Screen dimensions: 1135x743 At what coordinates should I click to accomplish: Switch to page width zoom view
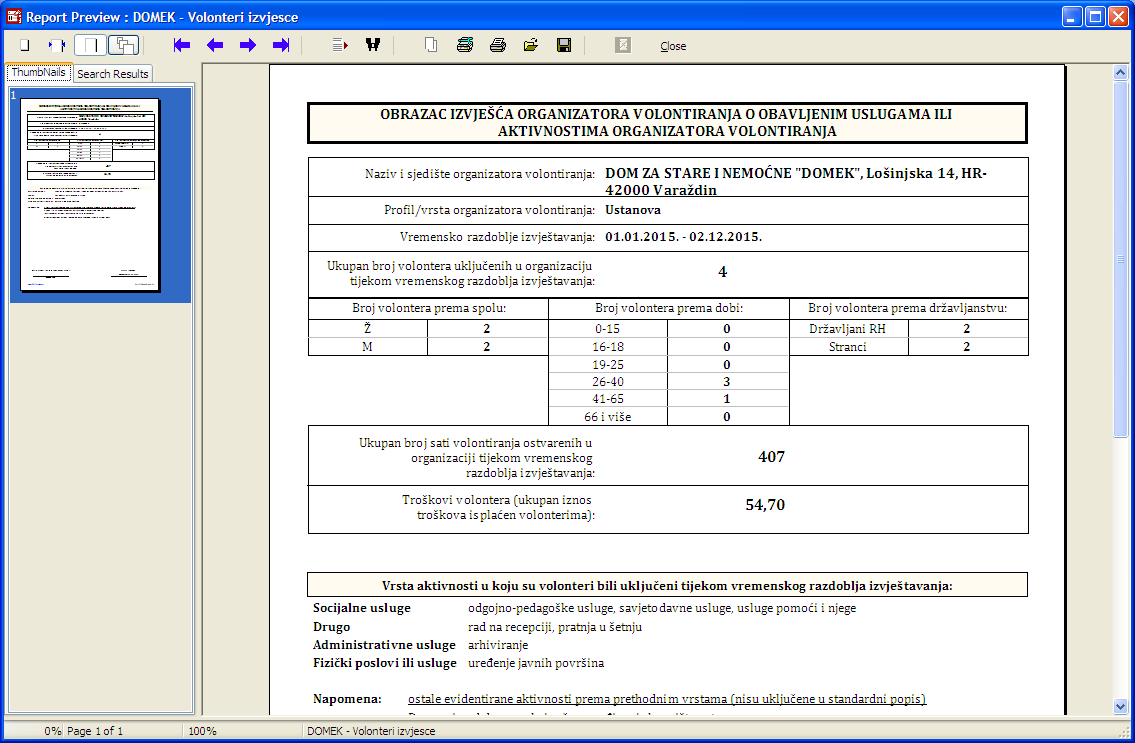(57, 45)
